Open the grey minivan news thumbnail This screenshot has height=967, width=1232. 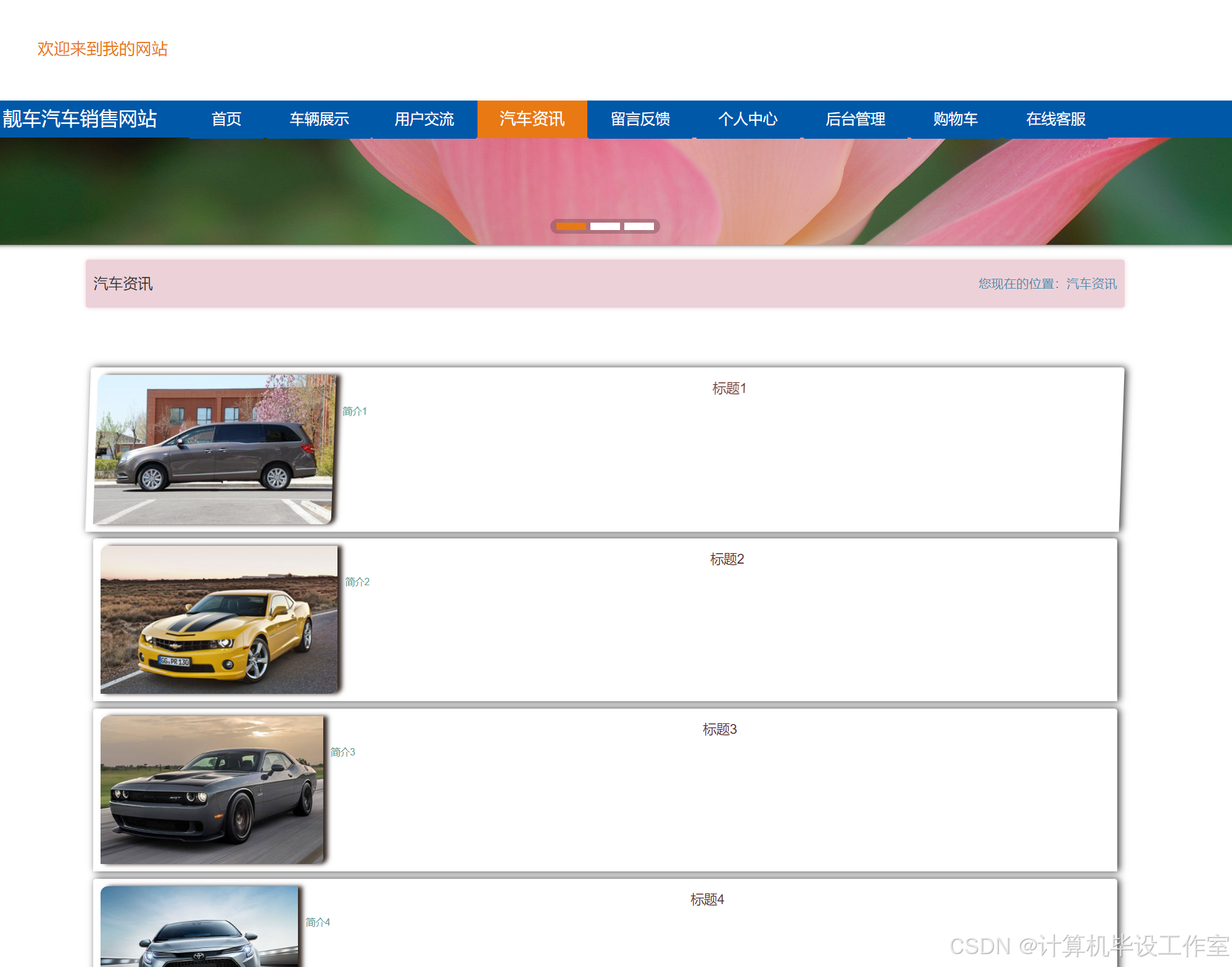point(213,450)
